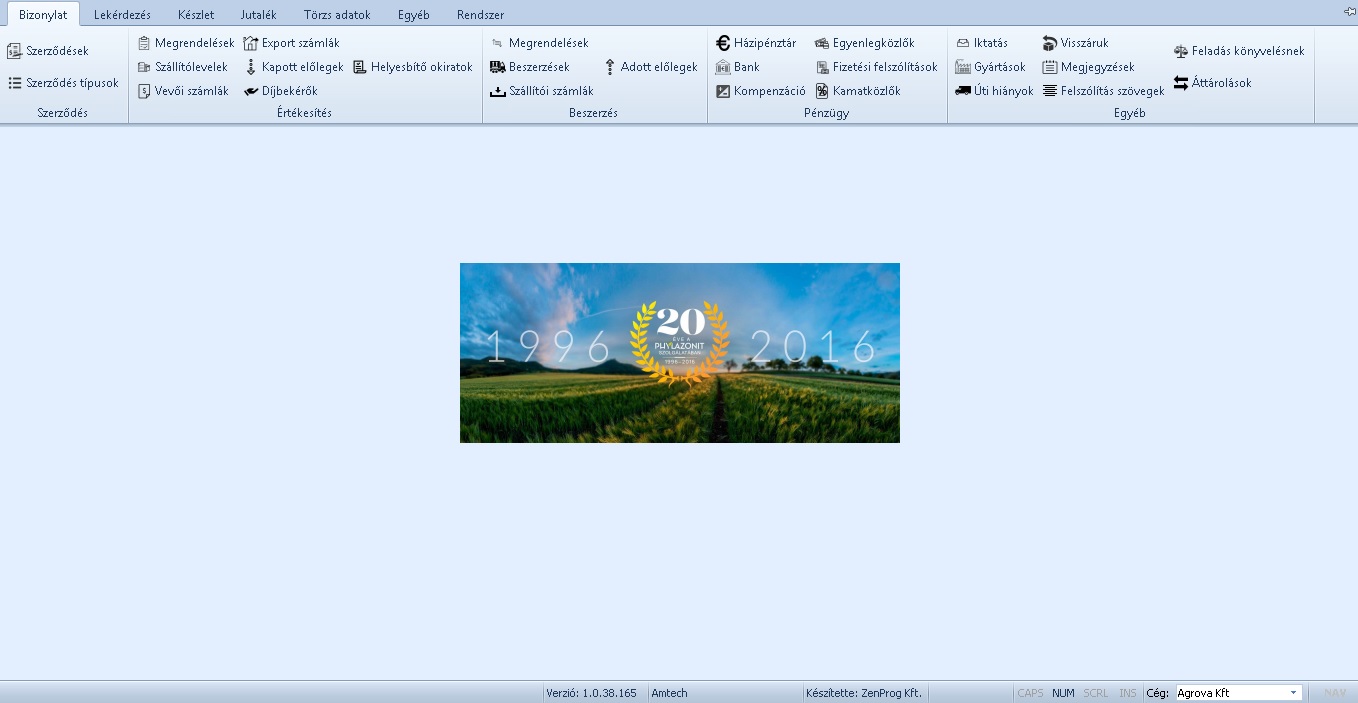1358x703 pixels.
Task: Click the 1996-2016 anniversary banner image
Action: click(x=680, y=353)
